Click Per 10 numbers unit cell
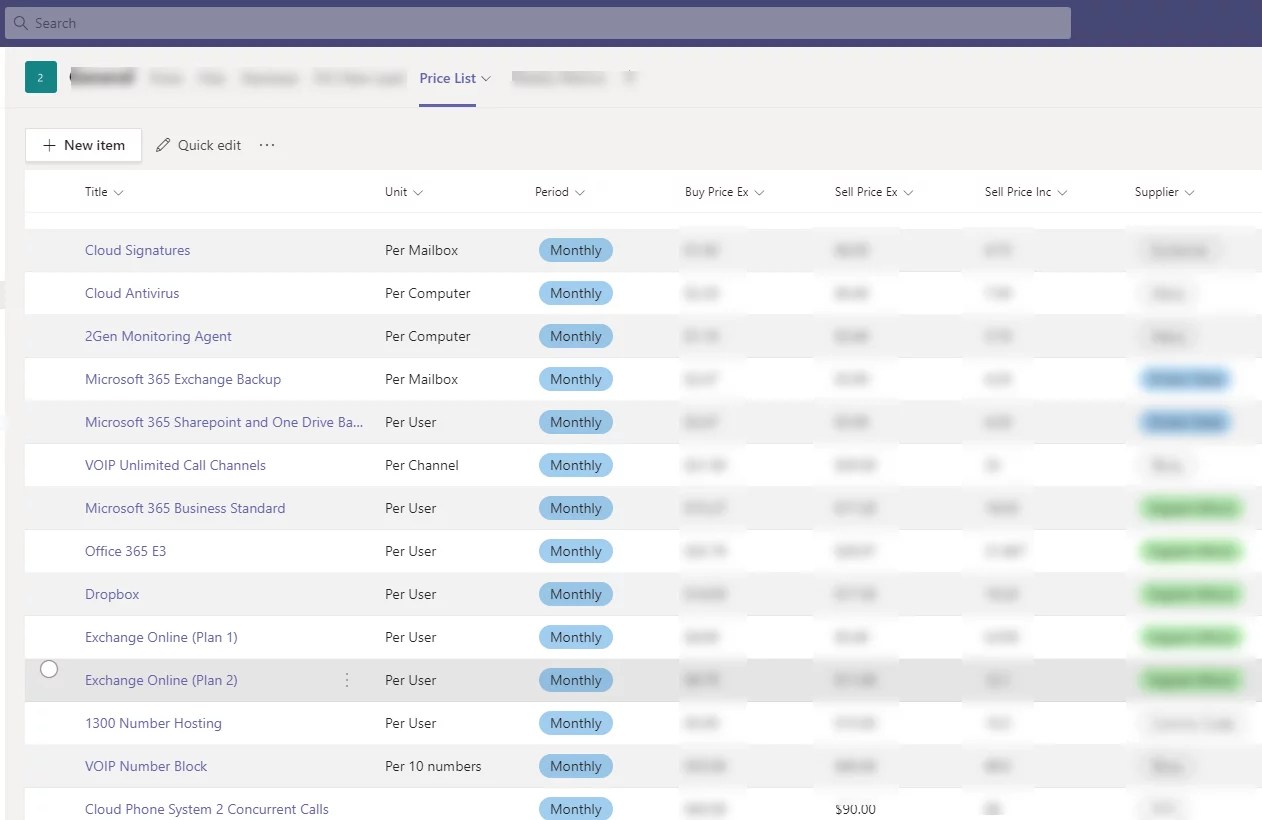This screenshot has height=820, width=1262. (433, 766)
